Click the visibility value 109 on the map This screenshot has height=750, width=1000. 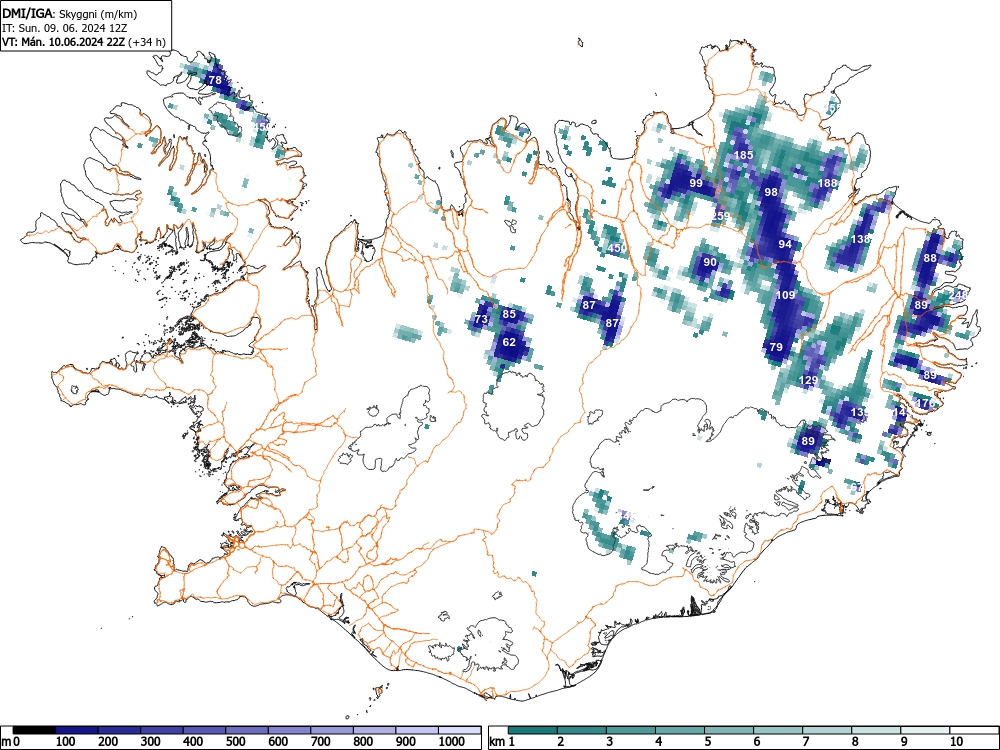pos(786,295)
